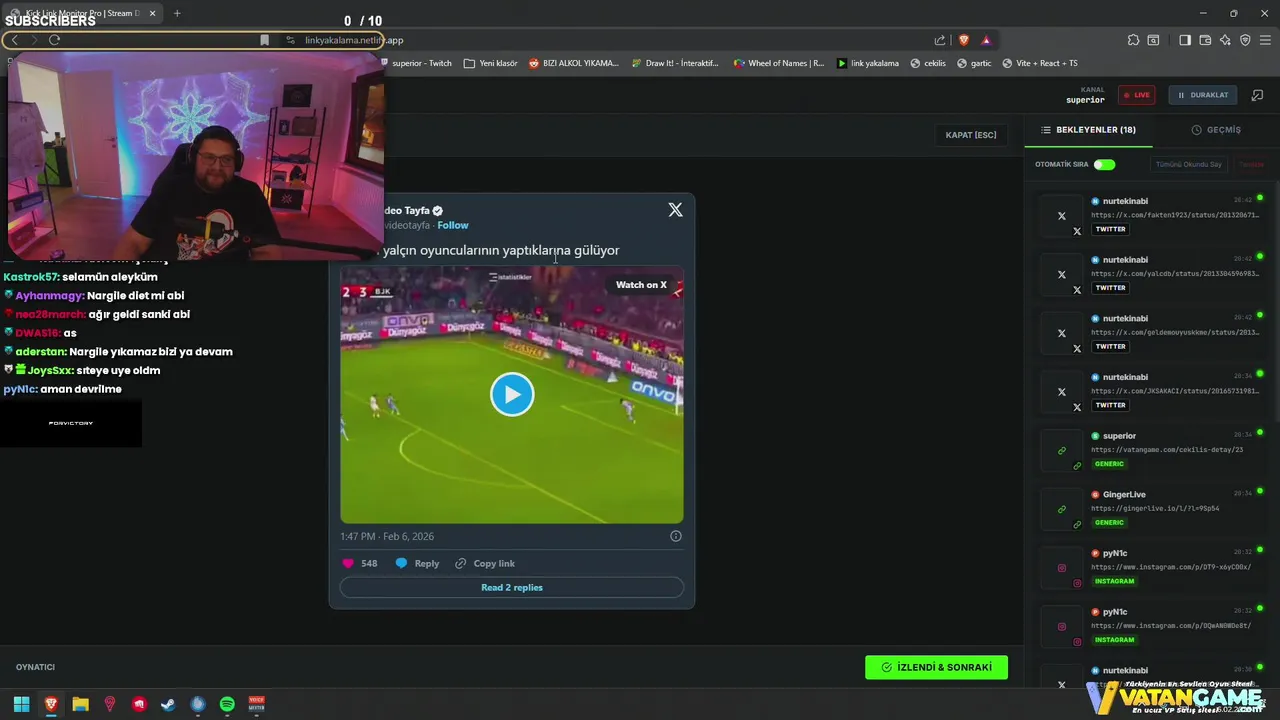Click the link thumbnail of vatangame.com entry
Viewport: 1280px width, 720px height.
1062,451
